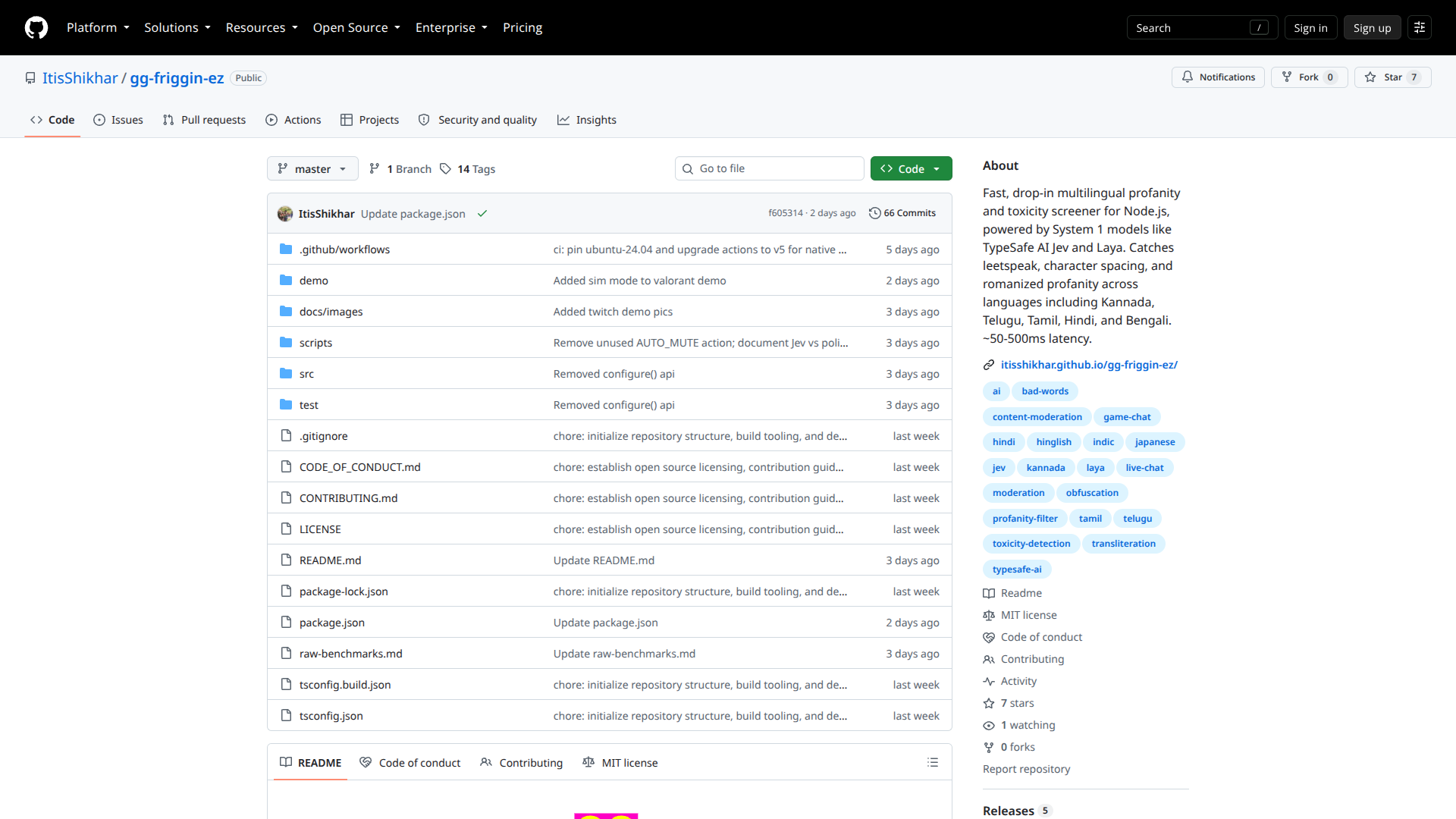Open the Insights tab

(x=586, y=120)
